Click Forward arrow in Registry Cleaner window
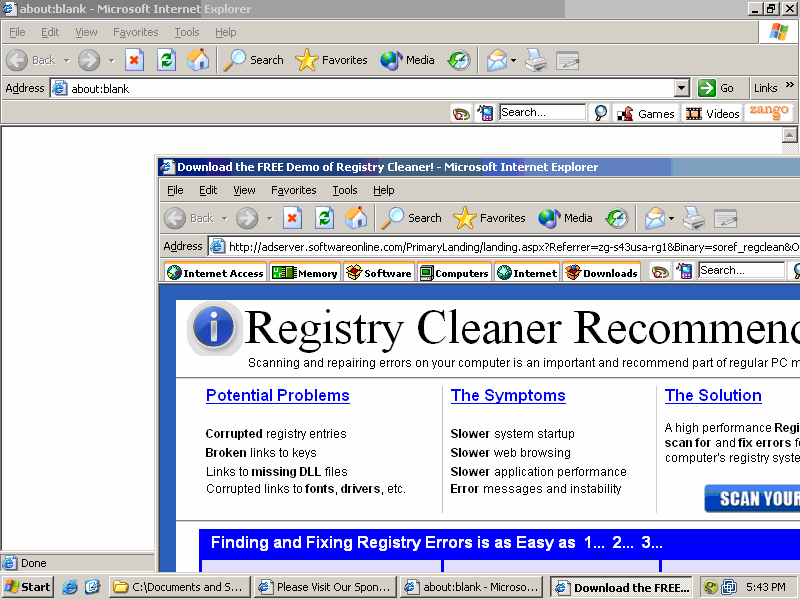The height and width of the screenshot is (600, 800). point(247,218)
